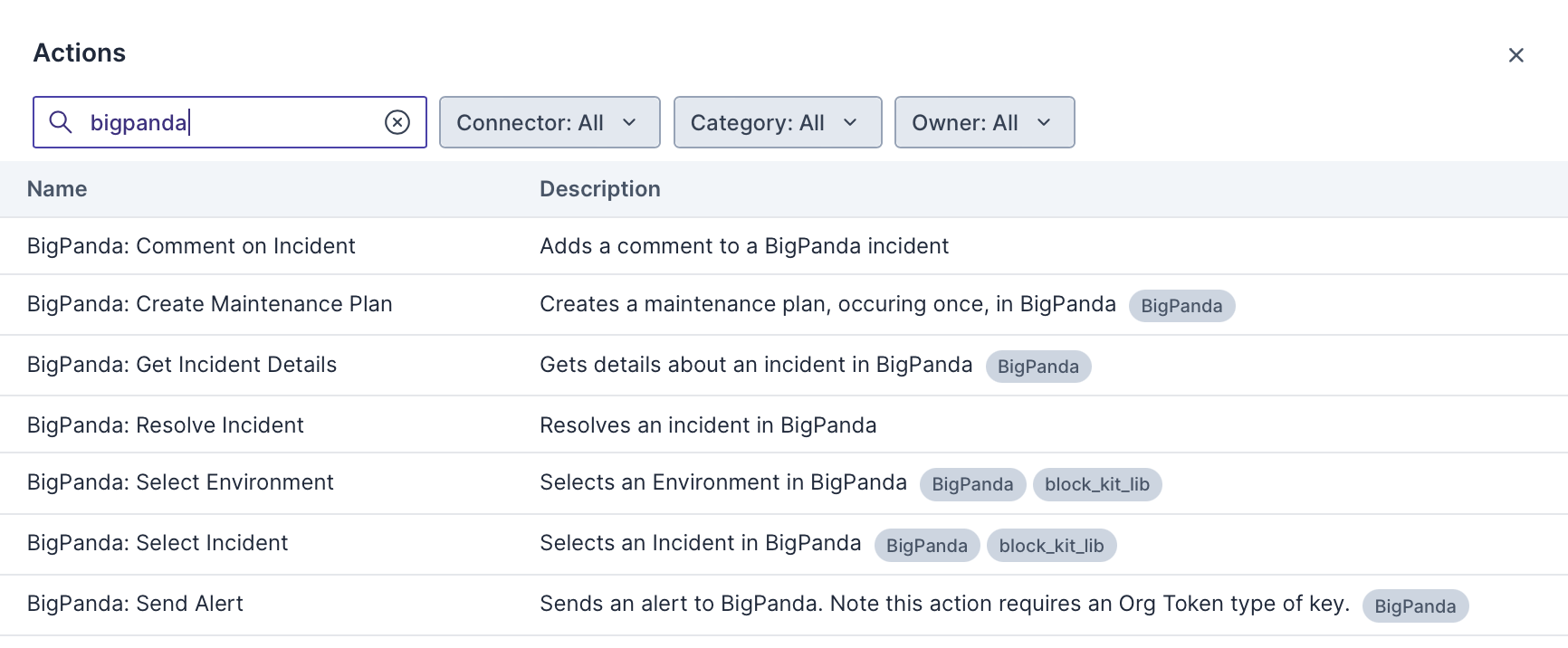Click BigPanda tag on Send Alert row
The height and width of the screenshot is (648, 1568).
(1415, 606)
